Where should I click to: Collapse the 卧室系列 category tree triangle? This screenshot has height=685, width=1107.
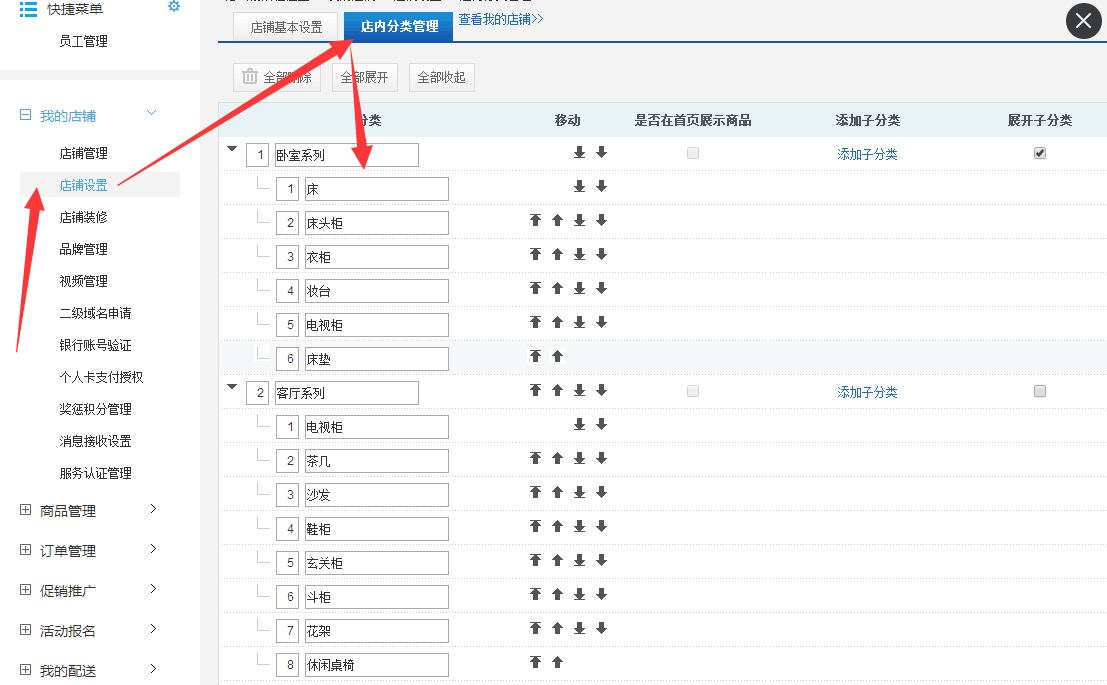[x=232, y=149]
